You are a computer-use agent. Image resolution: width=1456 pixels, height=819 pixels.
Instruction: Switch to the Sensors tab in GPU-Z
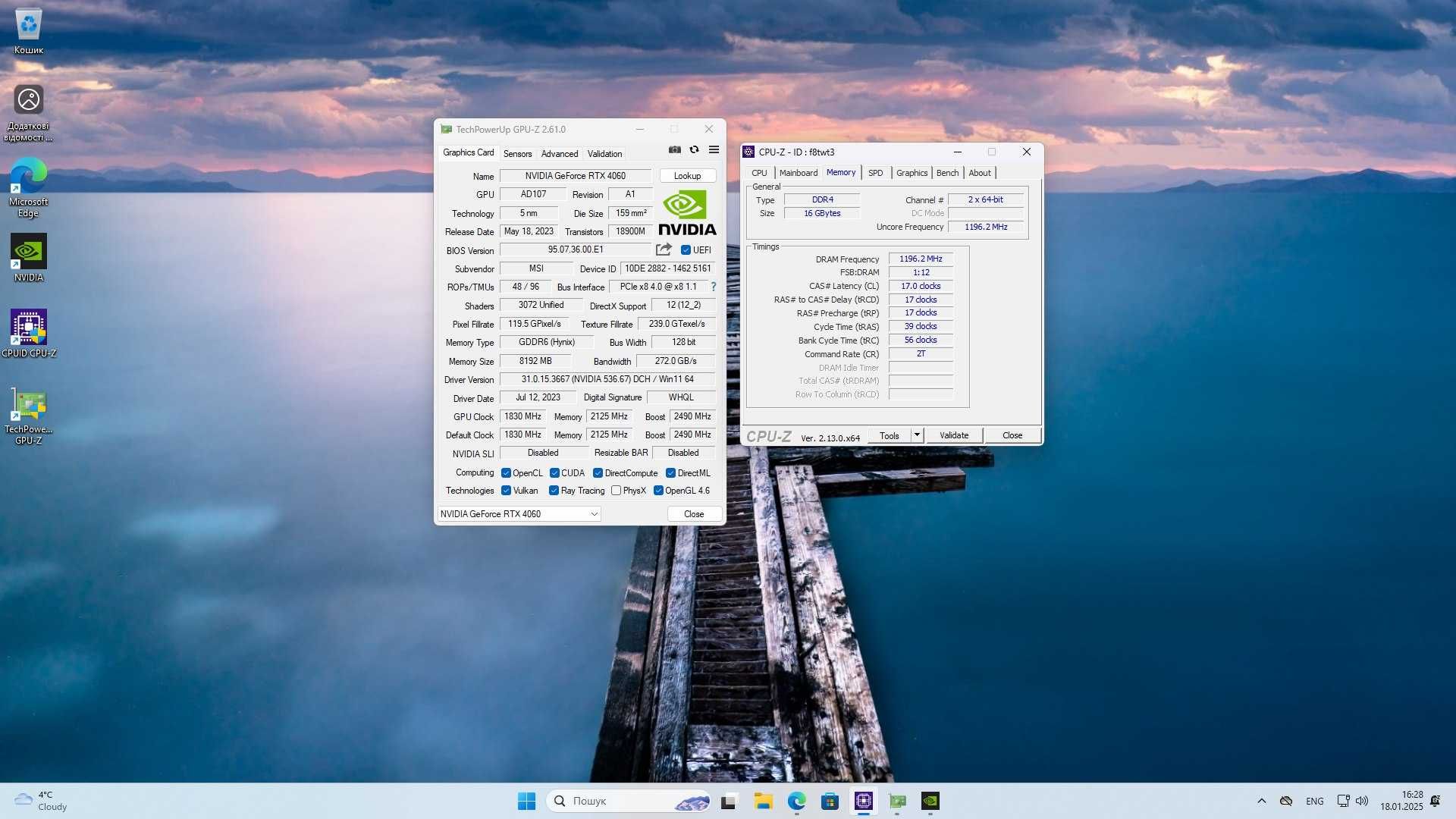click(x=517, y=154)
